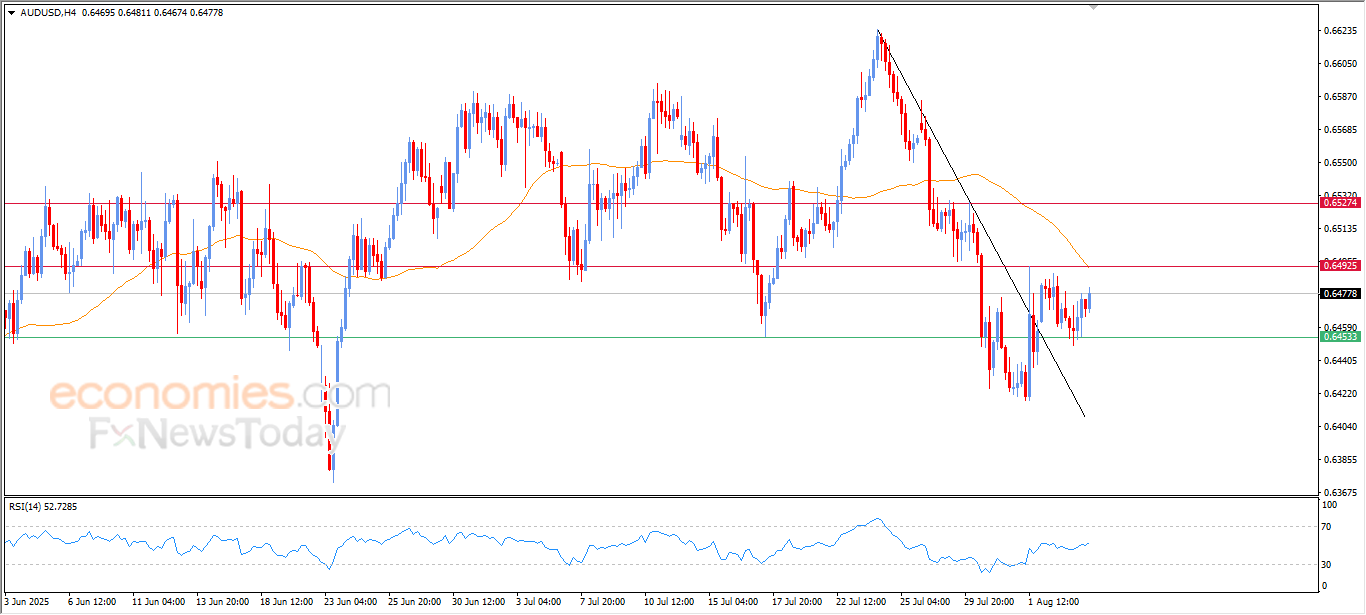Click the 0.65870 price axis label

point(1340,97)
